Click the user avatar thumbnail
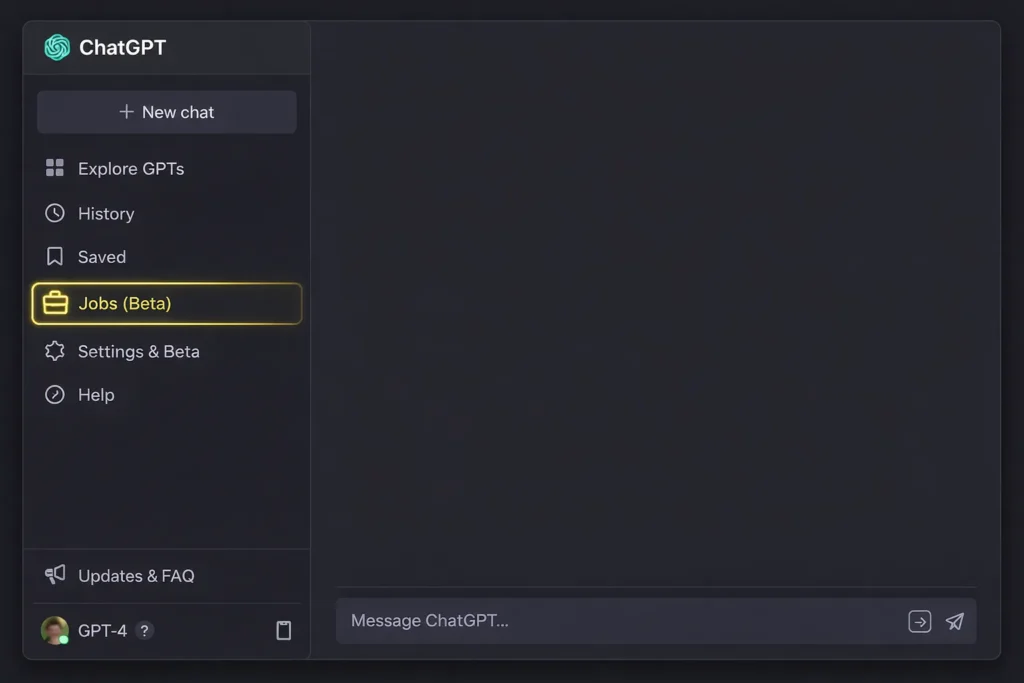The height and width of the screenshot is (683, 1024). (55, 630)
